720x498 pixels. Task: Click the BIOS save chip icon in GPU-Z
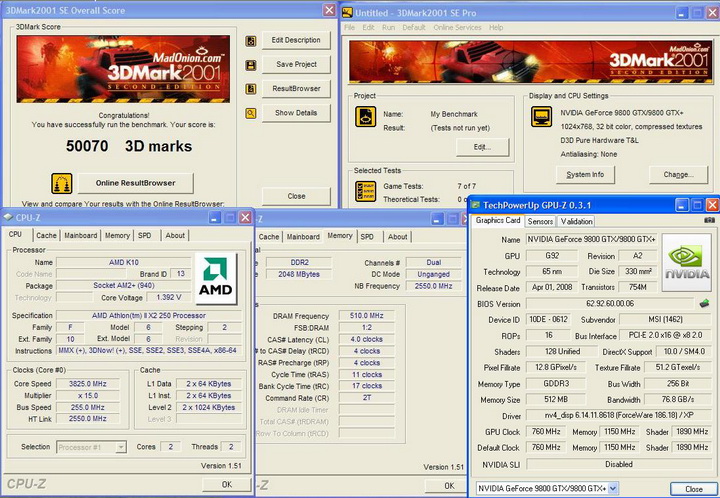click(704, 303)
